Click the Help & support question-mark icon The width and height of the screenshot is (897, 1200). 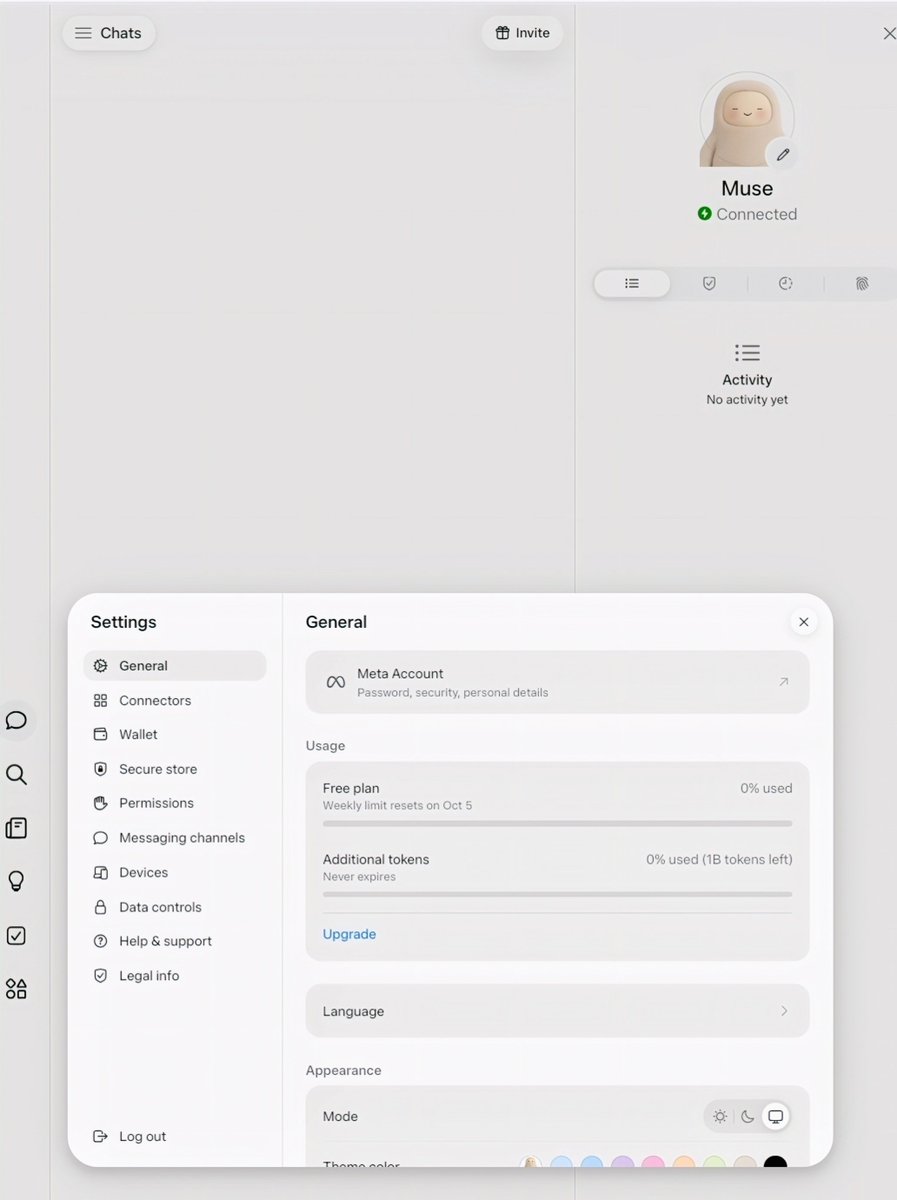pos(100,941)
